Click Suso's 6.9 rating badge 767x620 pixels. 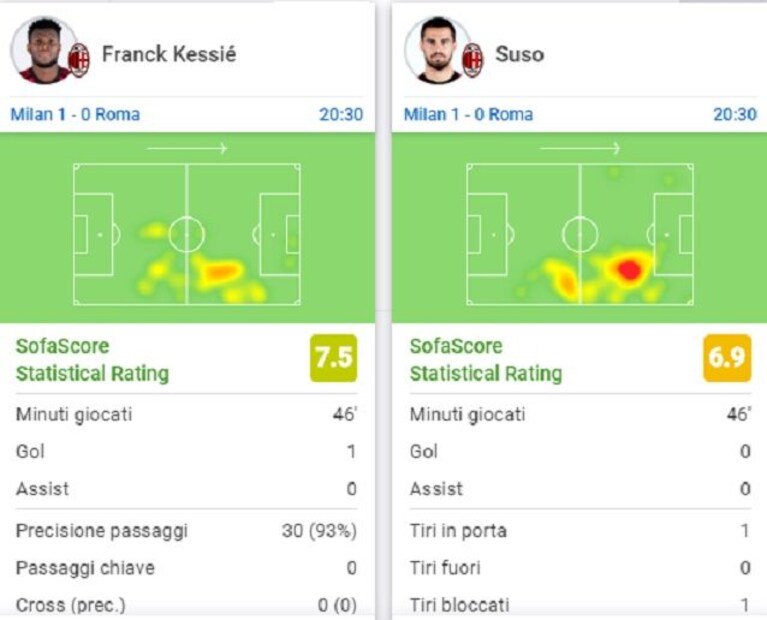pyautogui.click(x=727, y=358)
